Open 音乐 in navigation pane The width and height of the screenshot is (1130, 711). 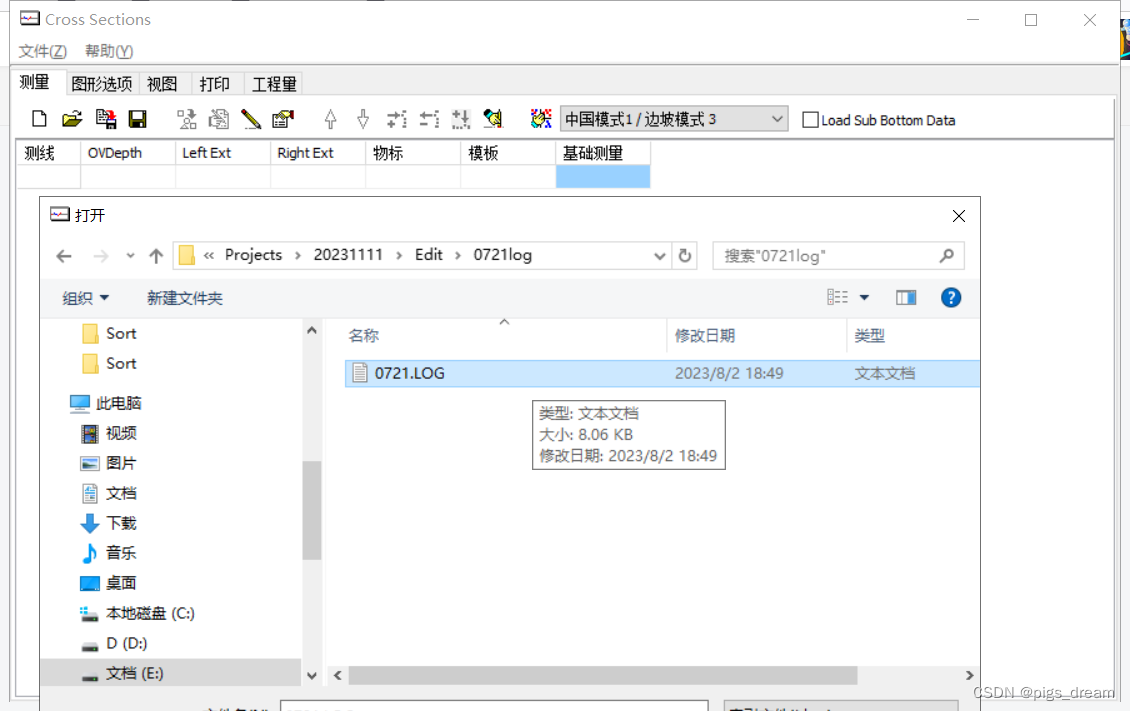(x=108, y=553)
